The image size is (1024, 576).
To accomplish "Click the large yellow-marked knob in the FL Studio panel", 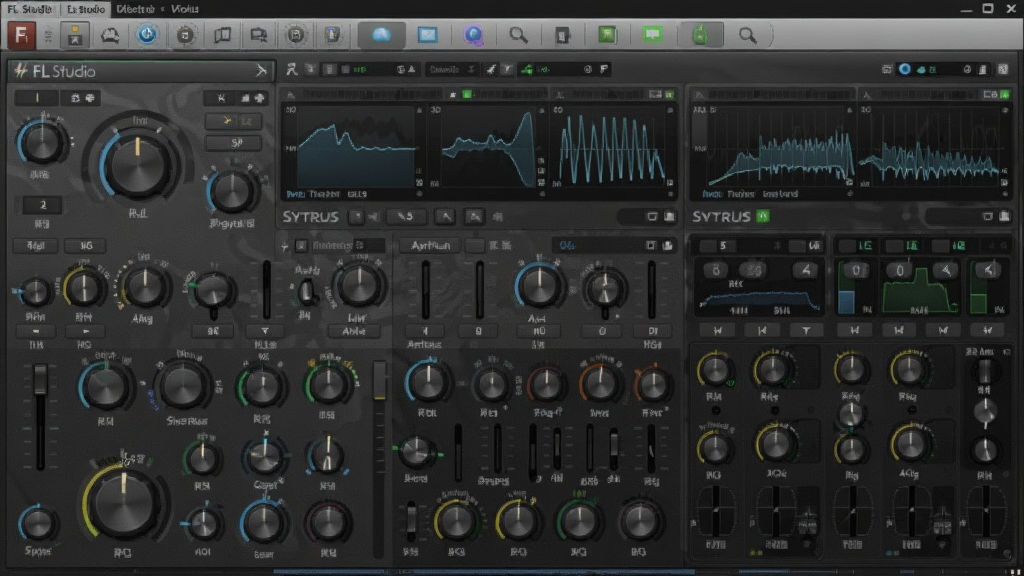I will pos(124,502).
